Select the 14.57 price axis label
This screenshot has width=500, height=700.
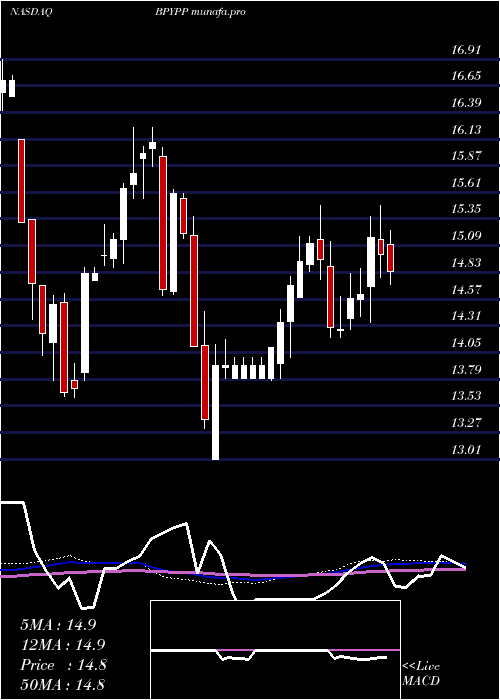[466, 289]
